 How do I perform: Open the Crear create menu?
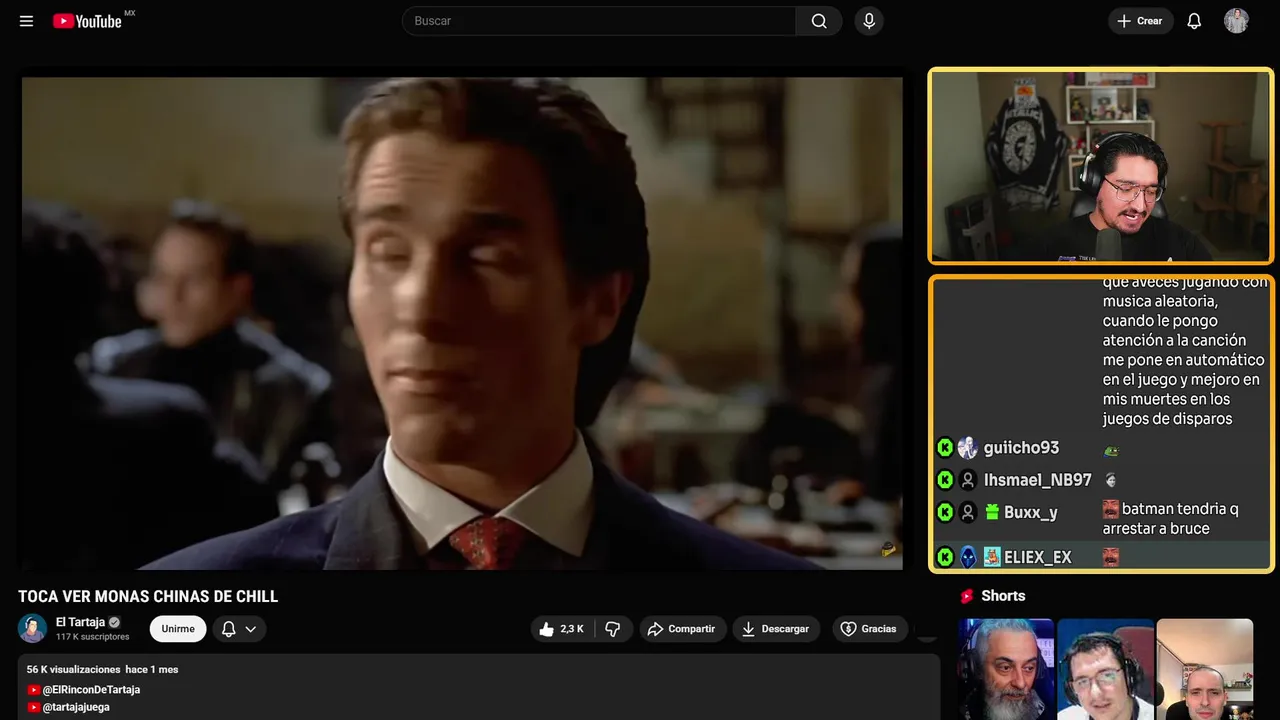(x=1140, y=21)
